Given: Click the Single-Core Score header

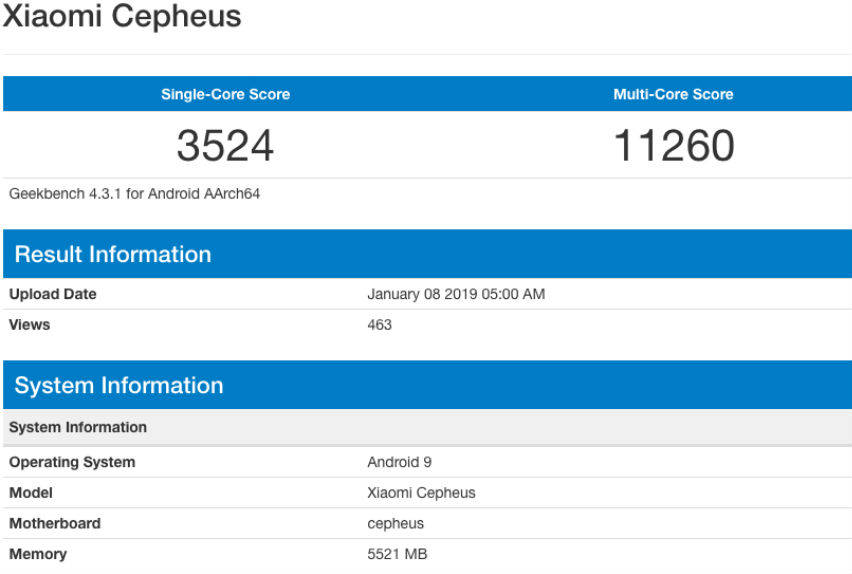Looking at the screenshot, I should 225,94.
